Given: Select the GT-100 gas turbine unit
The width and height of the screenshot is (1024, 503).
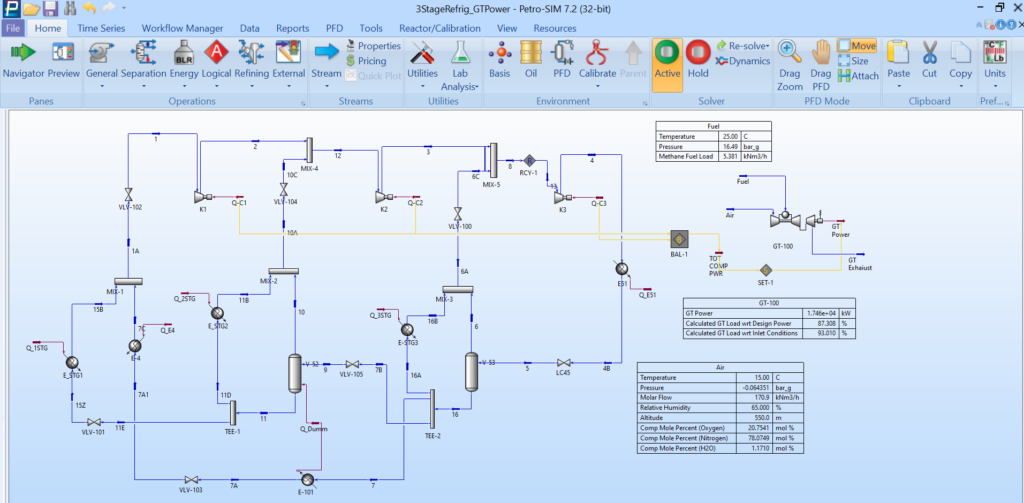Looking at the screenshot, I should 786,217.
